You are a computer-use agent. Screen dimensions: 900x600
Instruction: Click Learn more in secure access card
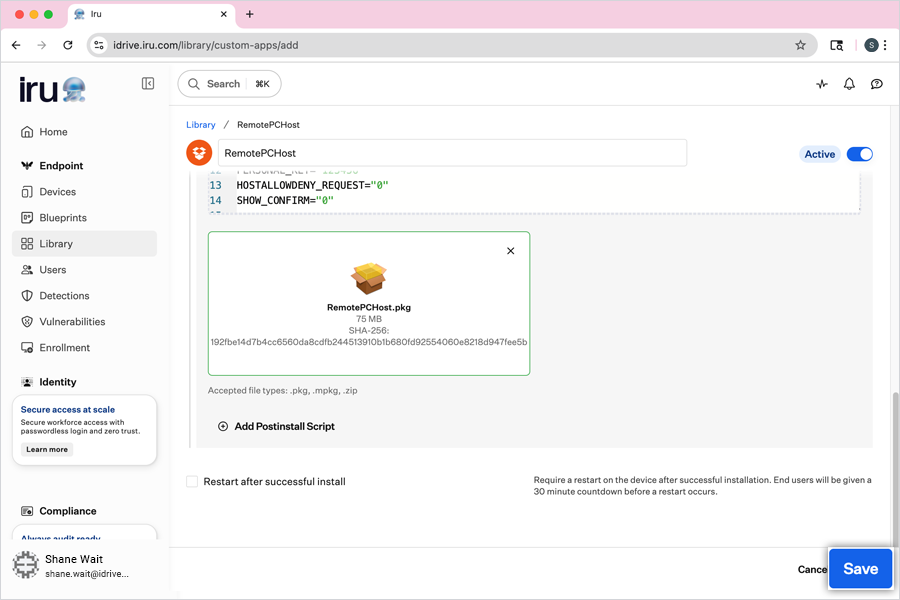pos(47,450)
